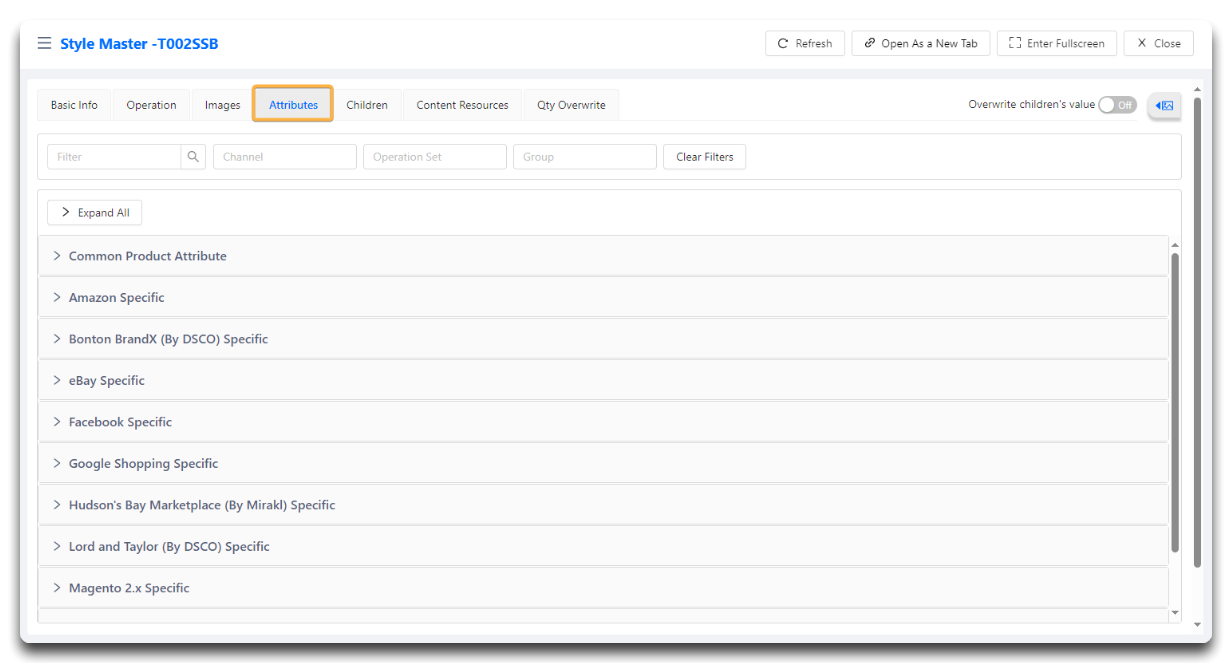Open the Children tab
The image size is (1232, 663).
coord(367,105)
